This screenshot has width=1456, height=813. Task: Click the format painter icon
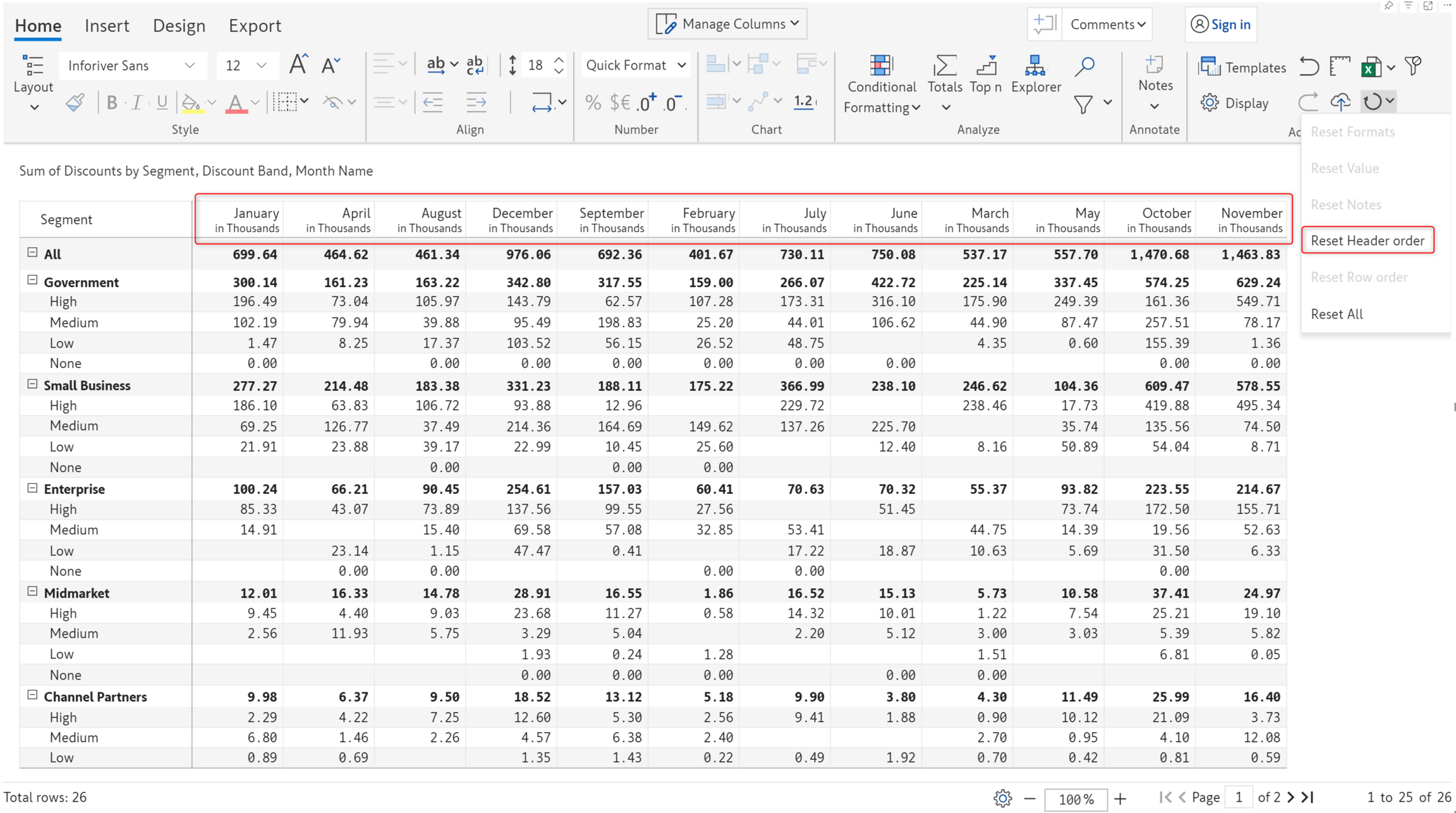click(x=75, y=102)
